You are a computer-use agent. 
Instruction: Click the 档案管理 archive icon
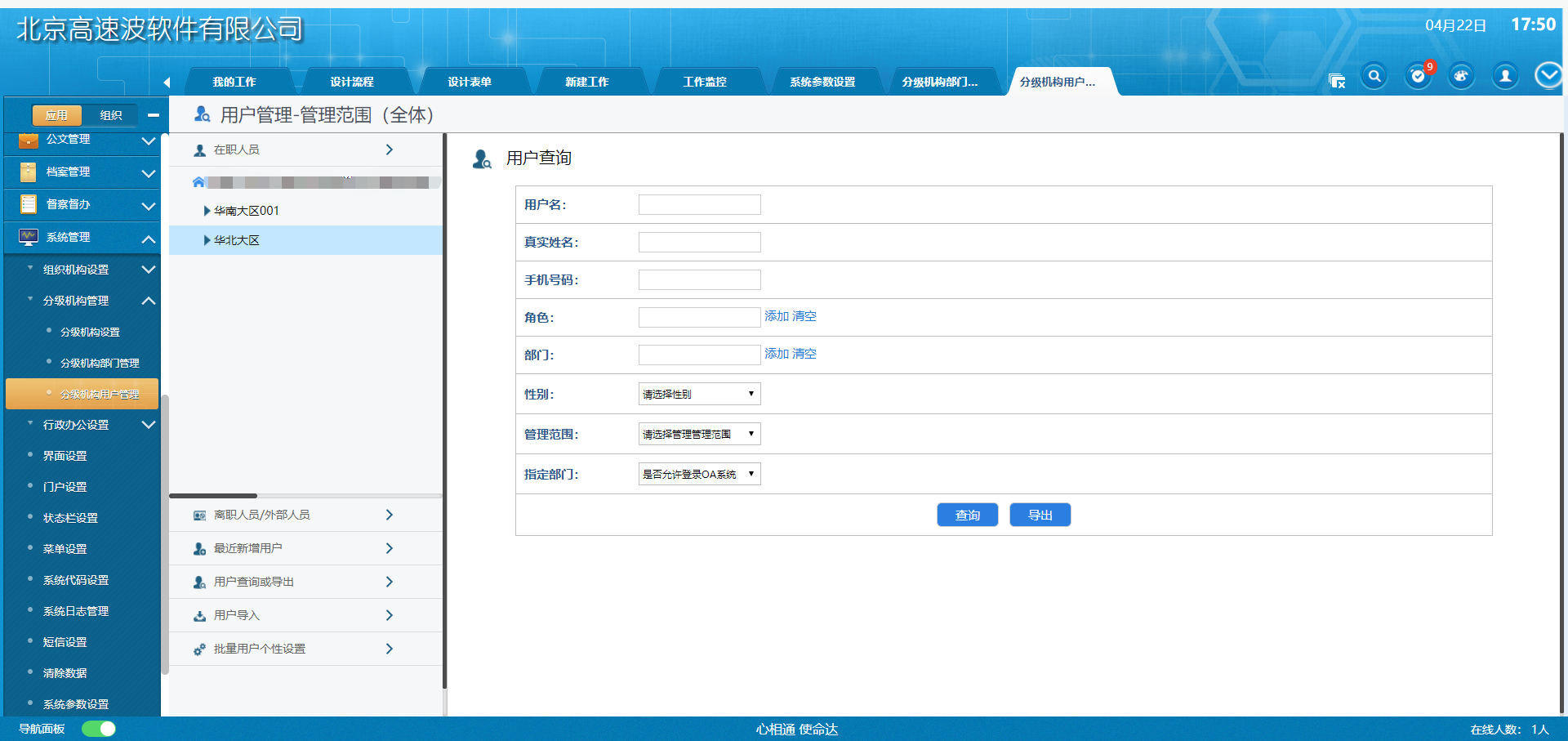click(29, 172)
